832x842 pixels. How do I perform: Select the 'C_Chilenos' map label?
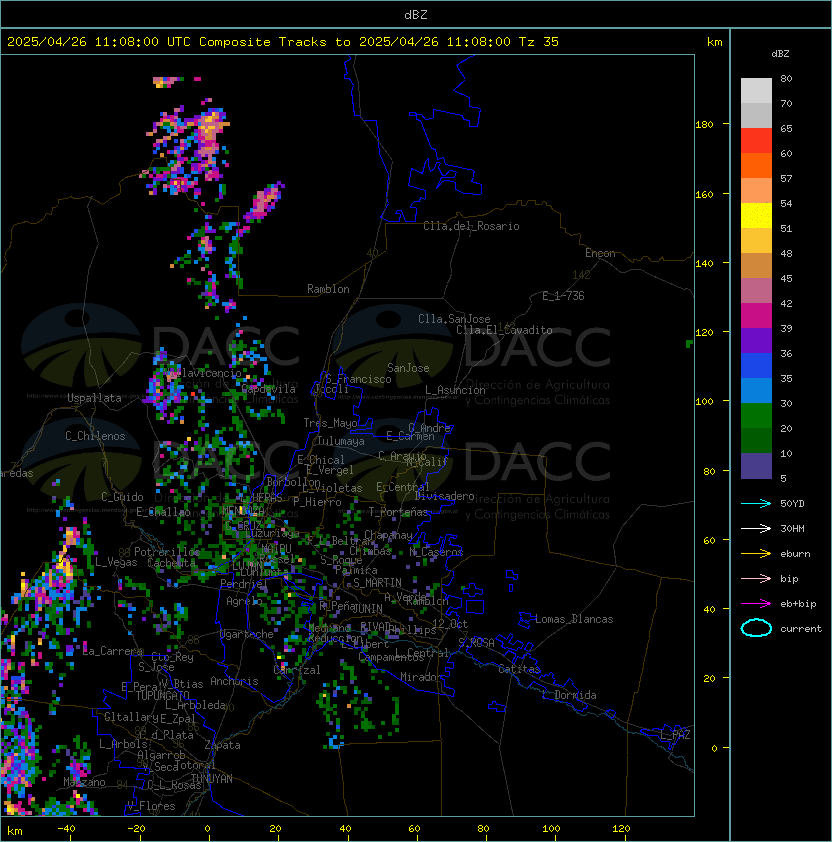[95, 436]
